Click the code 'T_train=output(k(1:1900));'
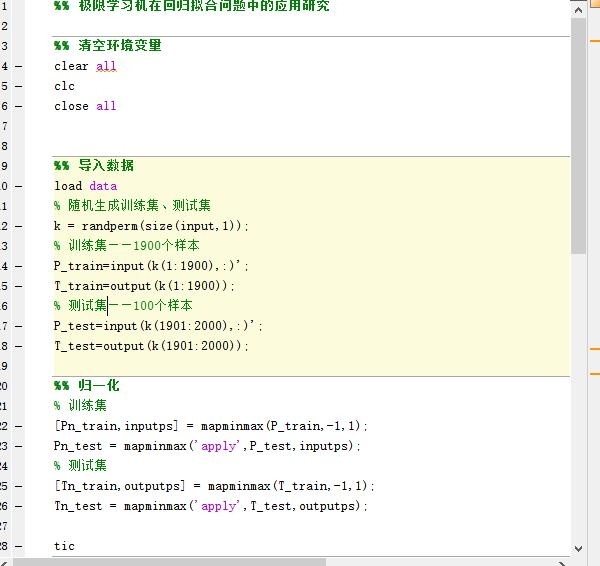The height and width of the screenshot is (566, 600). 144,286
